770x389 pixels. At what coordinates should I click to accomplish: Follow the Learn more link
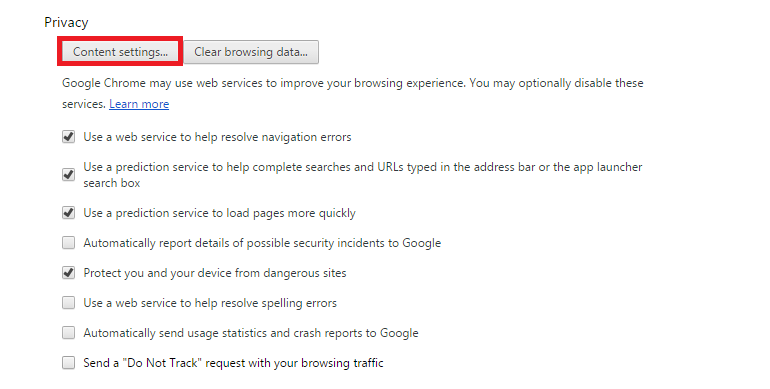pos(139,104)
